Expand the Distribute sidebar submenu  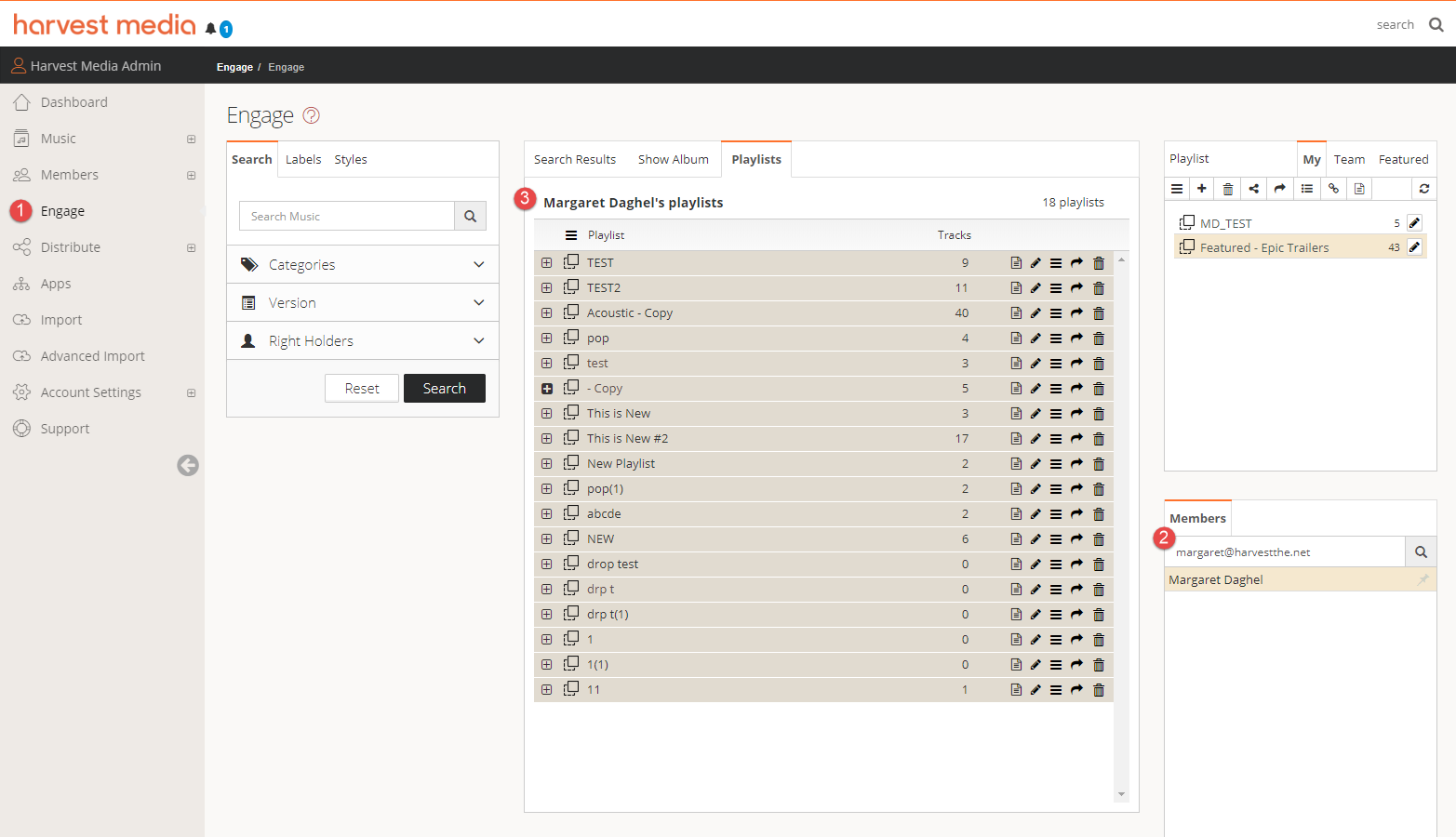tap(192, 247)
